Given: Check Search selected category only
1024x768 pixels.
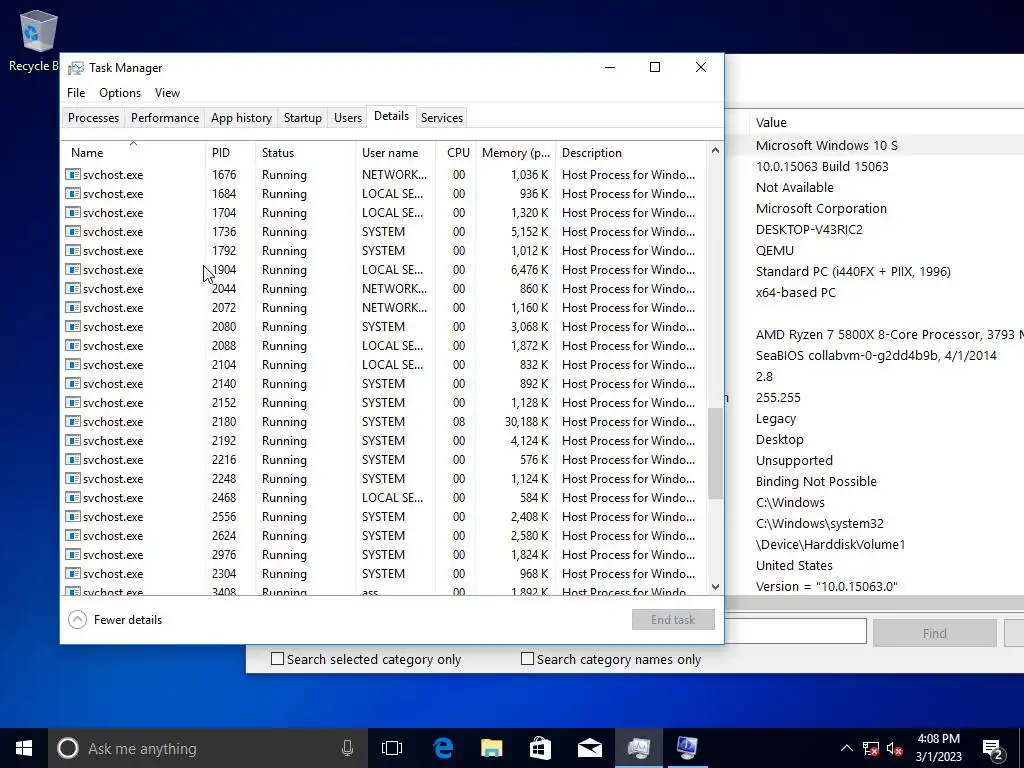Looking at the screenshot, I should click(278, 659).
